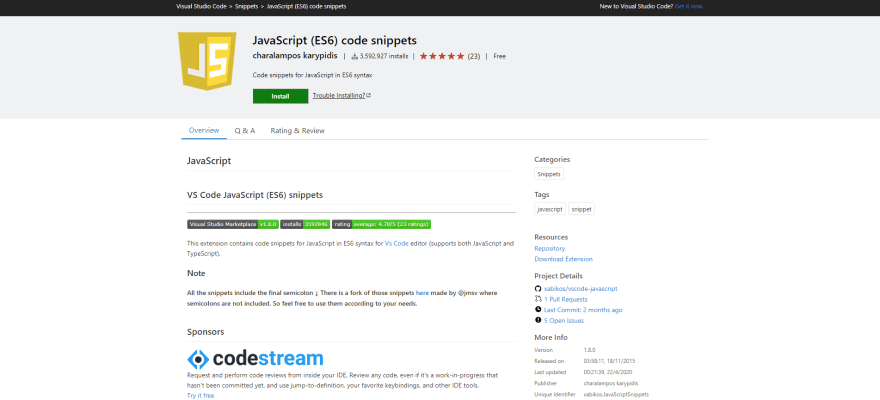The image size is (880, 400).
Task: Click the five-star rating icons
Action: (x=442, y=56)
